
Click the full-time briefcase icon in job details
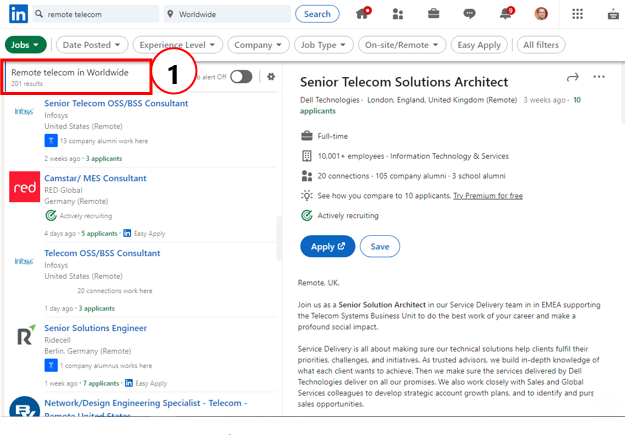point(307,136)
